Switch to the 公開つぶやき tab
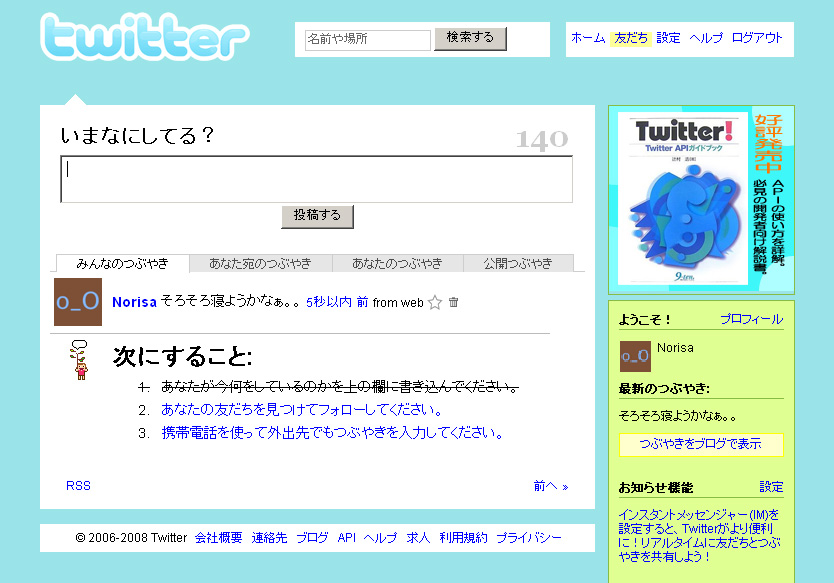Image resolution: width=834 pixels, height=583 pixels. [518, 263]
